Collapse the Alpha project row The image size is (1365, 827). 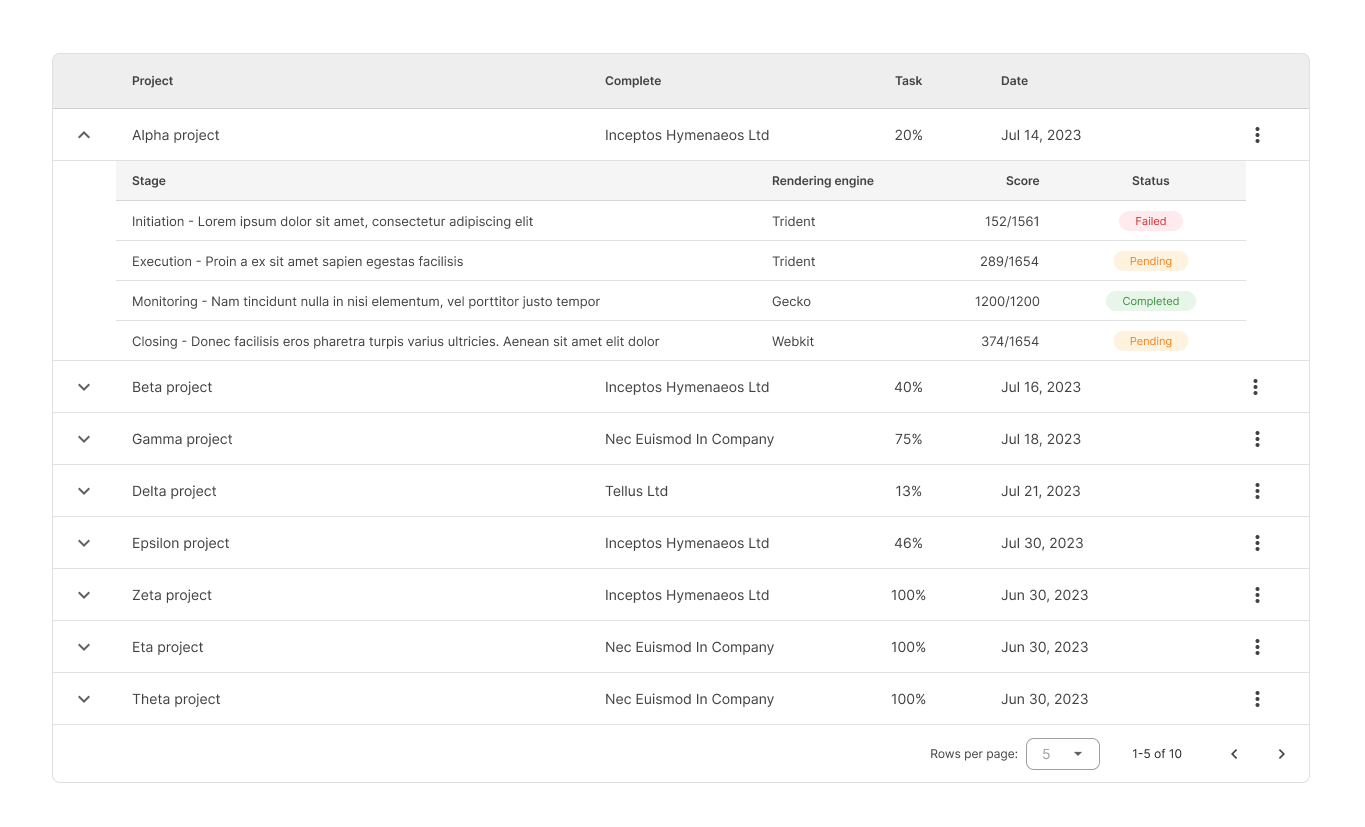point(84,135)
